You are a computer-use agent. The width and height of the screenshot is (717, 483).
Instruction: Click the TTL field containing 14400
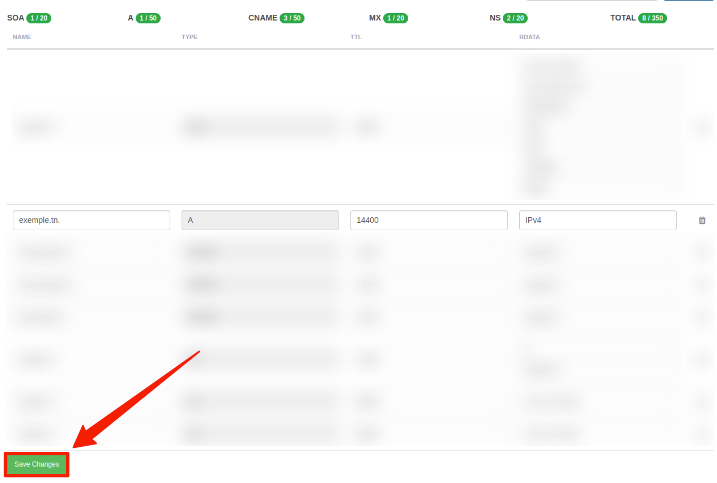pos(428,220)
